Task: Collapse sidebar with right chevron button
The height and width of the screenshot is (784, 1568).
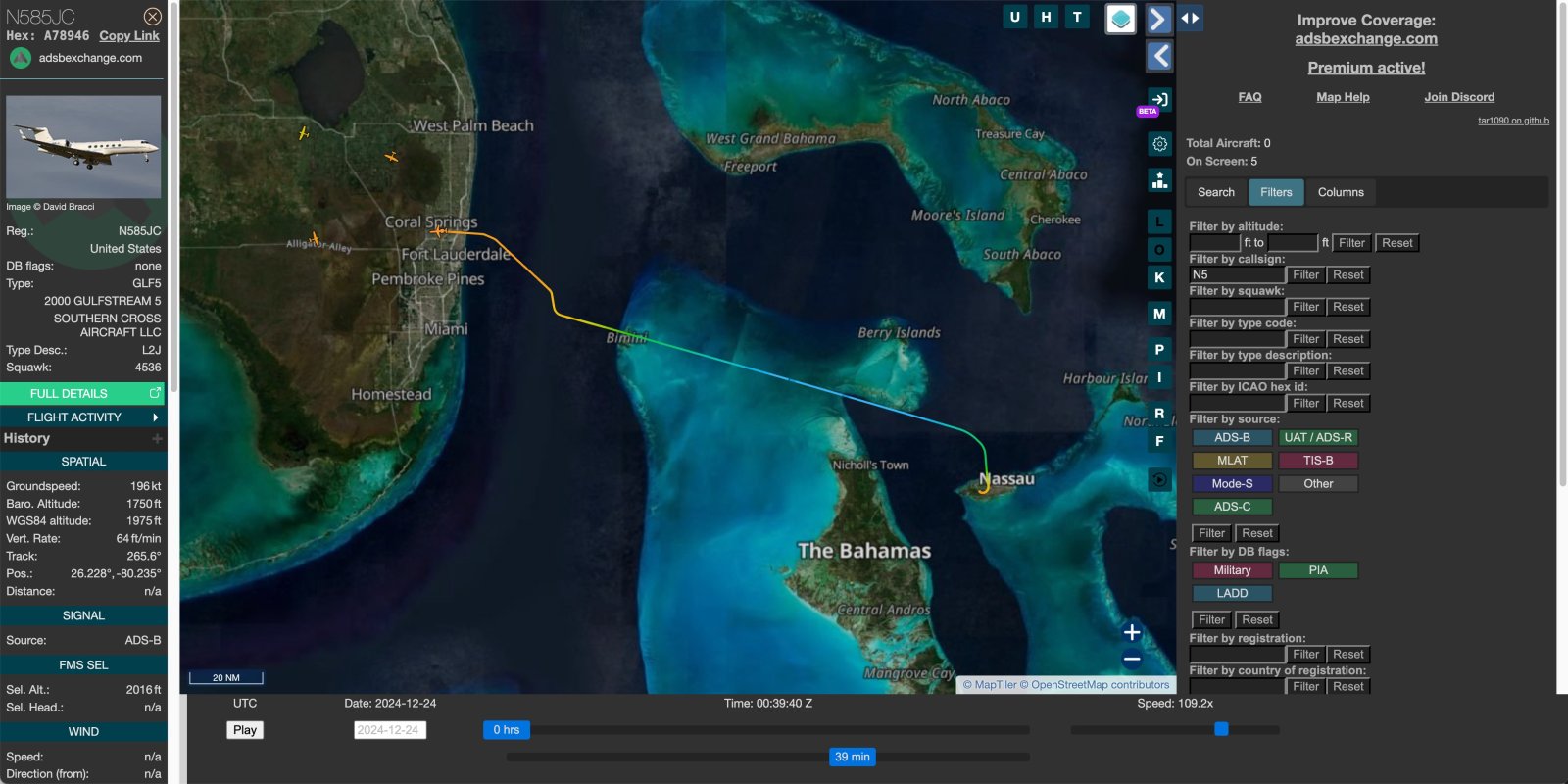Action: 1158,19
